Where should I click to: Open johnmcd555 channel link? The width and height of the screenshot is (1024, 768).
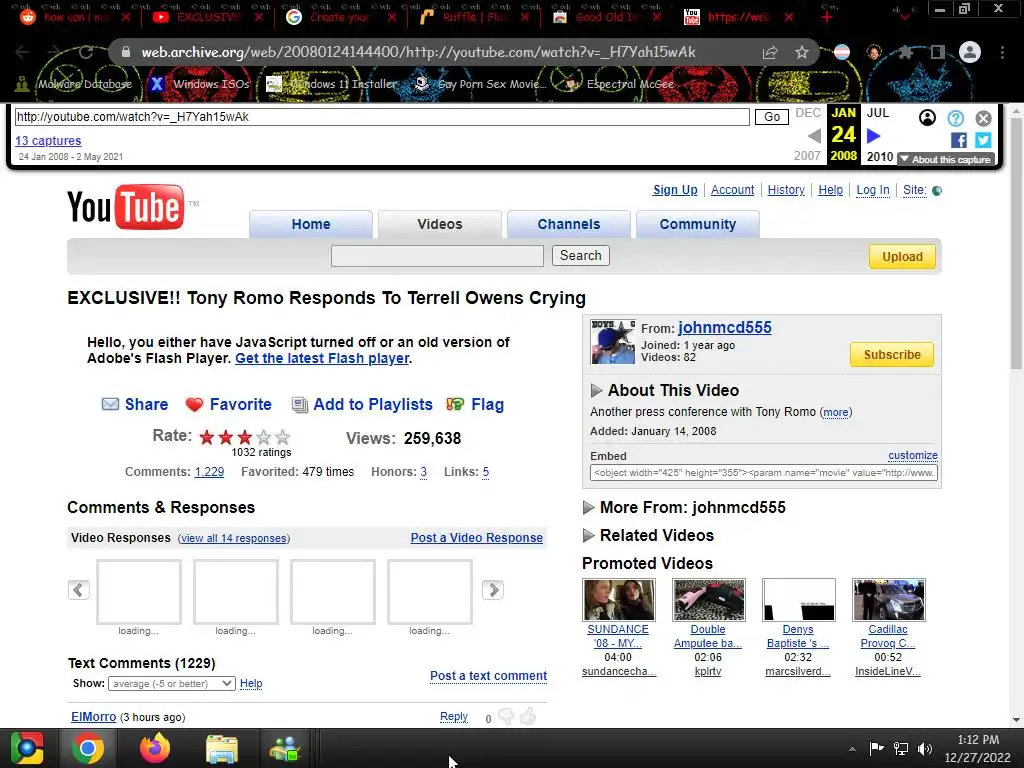pyautogui.click(x=724, y=328)
